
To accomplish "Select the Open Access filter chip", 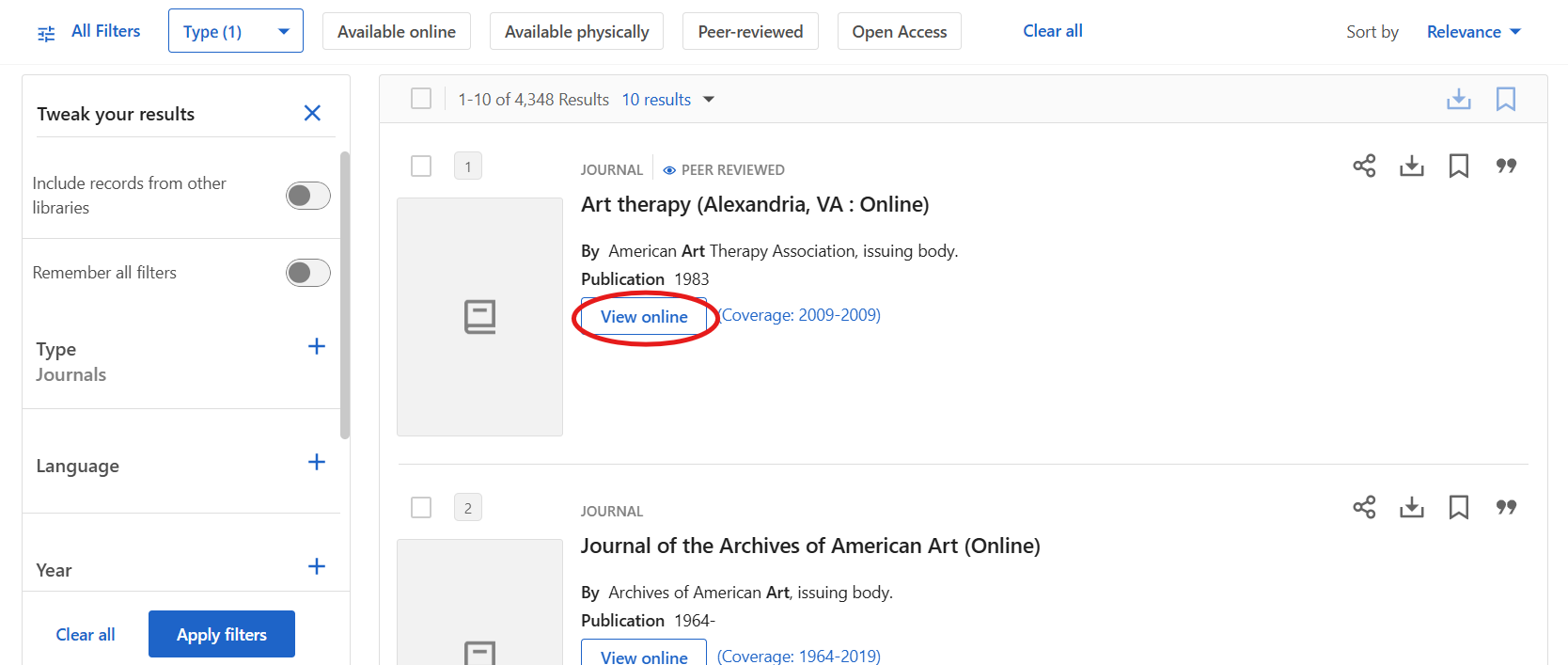I will [x=899, y=31].
